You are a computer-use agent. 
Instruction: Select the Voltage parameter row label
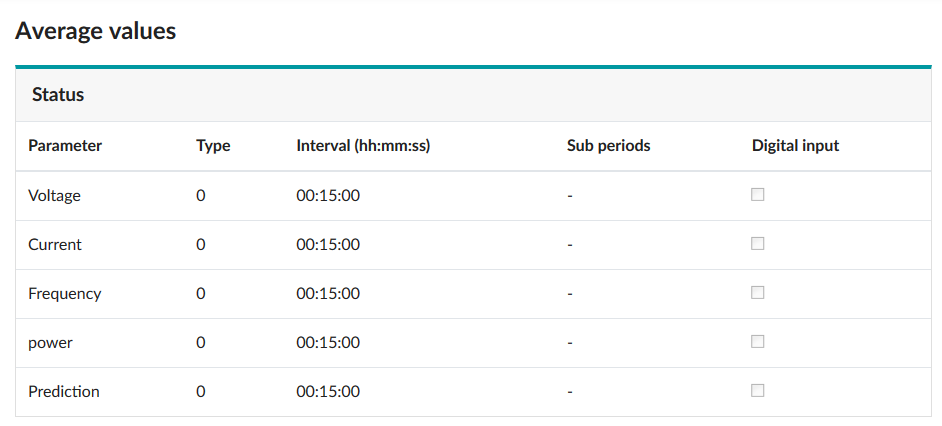point(54,196)
